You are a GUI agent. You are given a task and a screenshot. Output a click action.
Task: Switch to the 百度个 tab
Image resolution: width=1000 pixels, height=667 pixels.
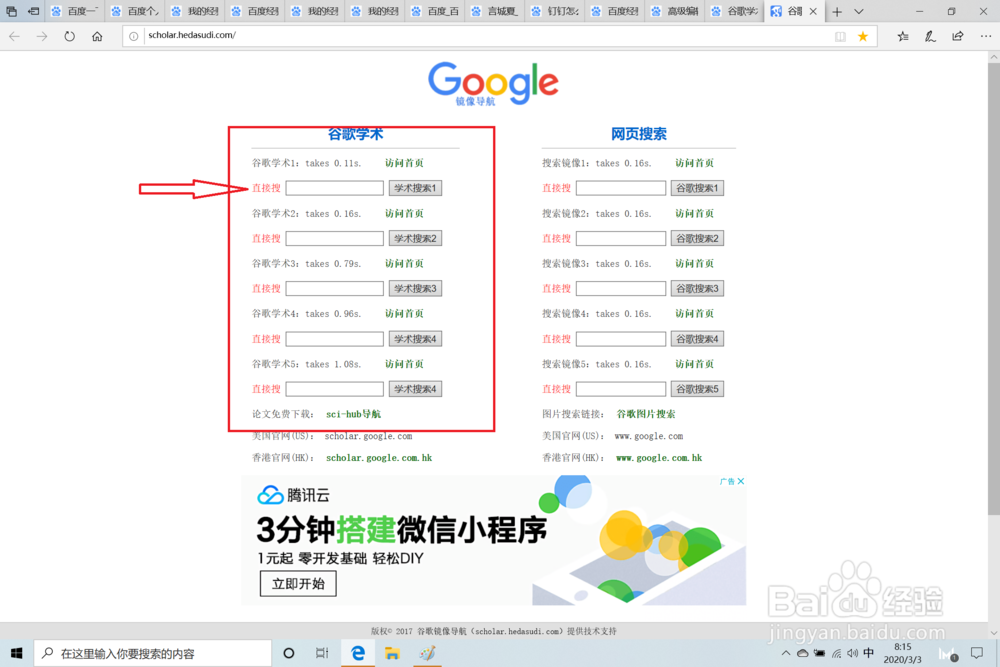coord(135,11)
